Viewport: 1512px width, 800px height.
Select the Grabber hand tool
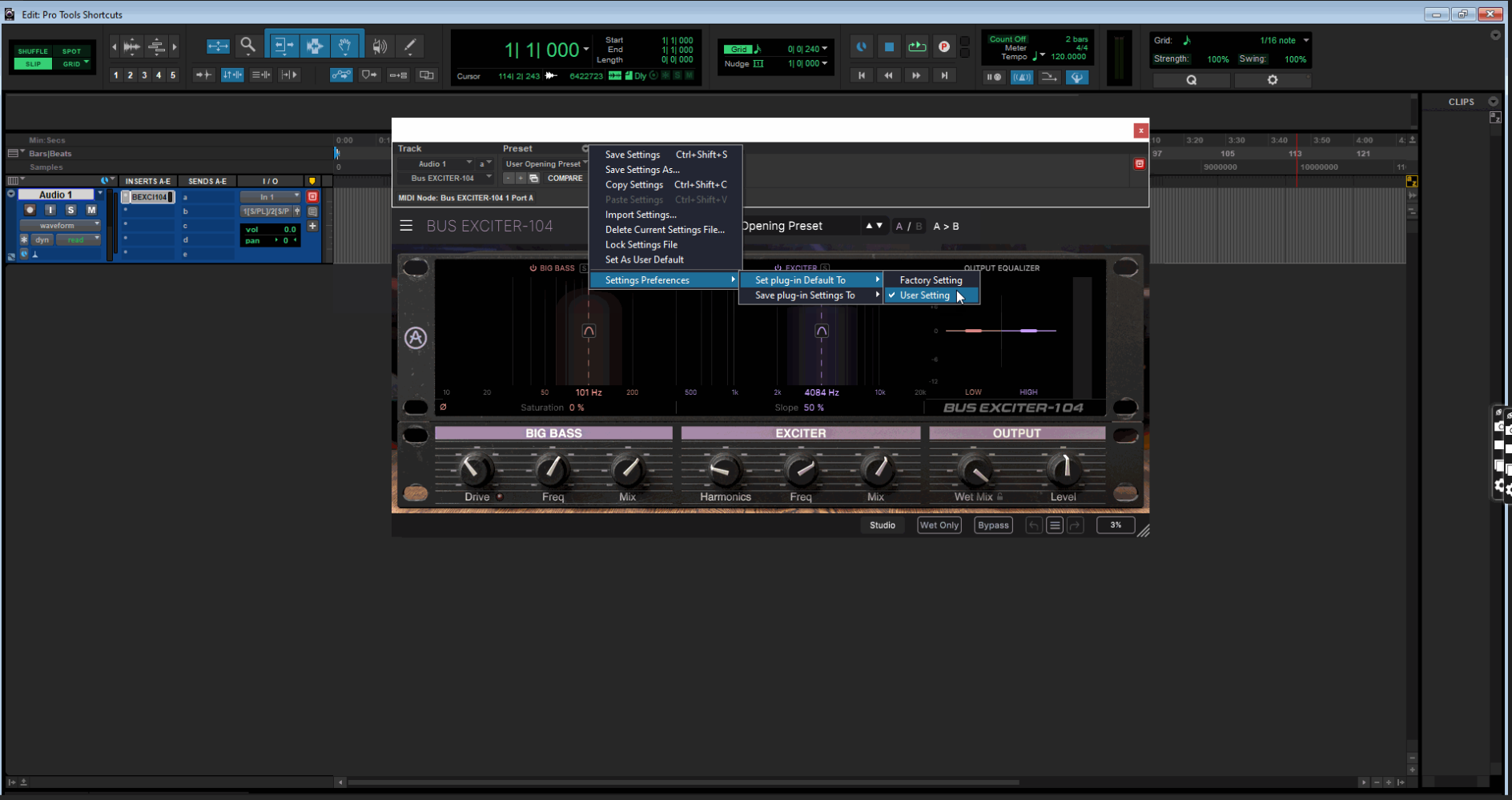[345, 46]
